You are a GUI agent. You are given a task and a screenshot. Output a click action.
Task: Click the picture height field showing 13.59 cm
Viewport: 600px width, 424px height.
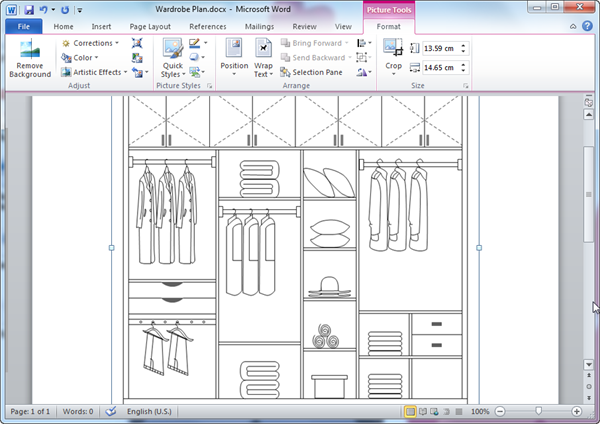(440, 48)
